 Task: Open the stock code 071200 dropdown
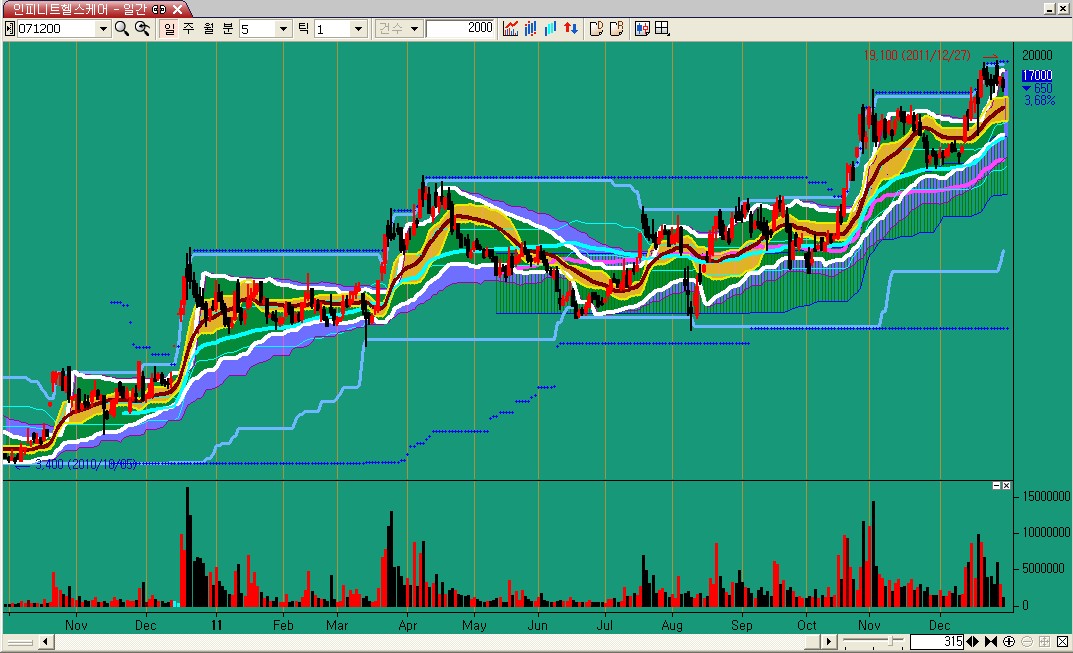(x=102, y=29)
